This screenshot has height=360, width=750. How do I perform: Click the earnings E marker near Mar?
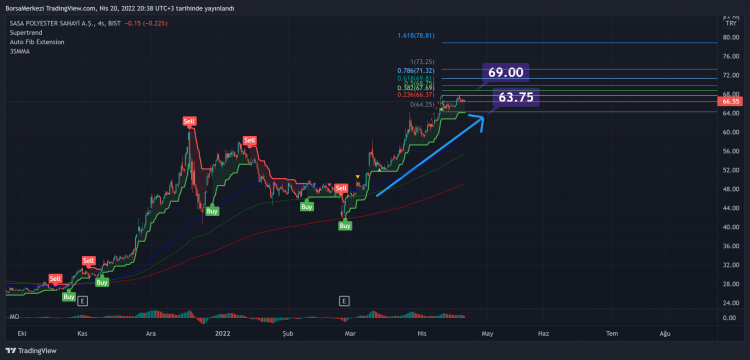coord(343,301)
